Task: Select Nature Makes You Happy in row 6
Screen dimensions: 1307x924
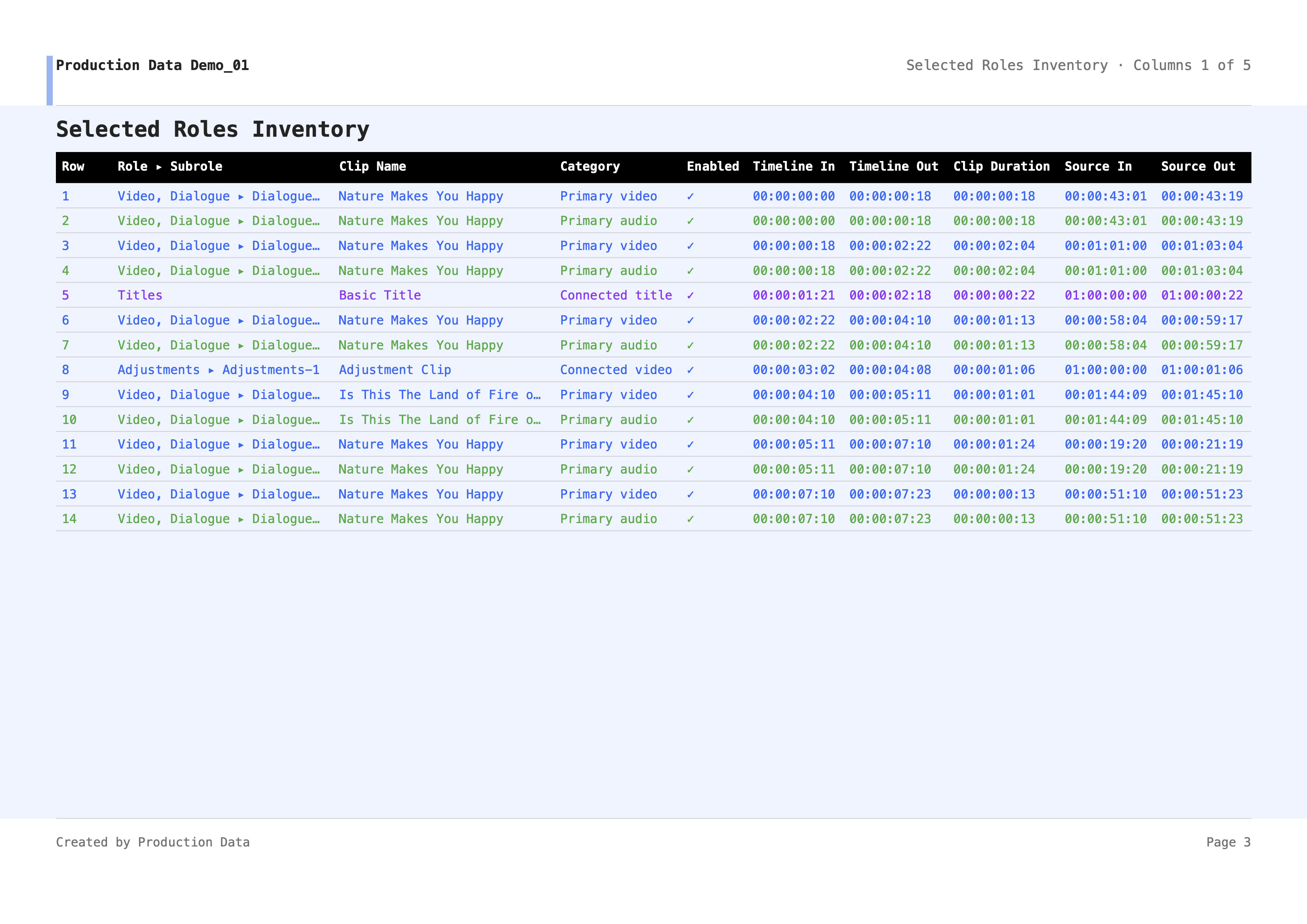Action: pyautogui.click(x=421, y=320)
